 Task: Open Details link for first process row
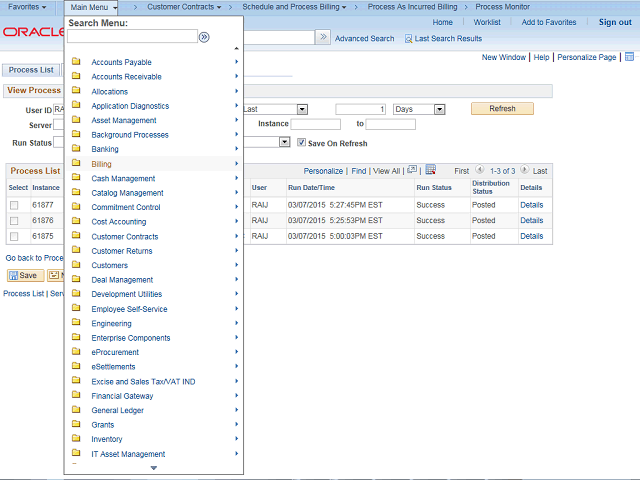point(531,205)
